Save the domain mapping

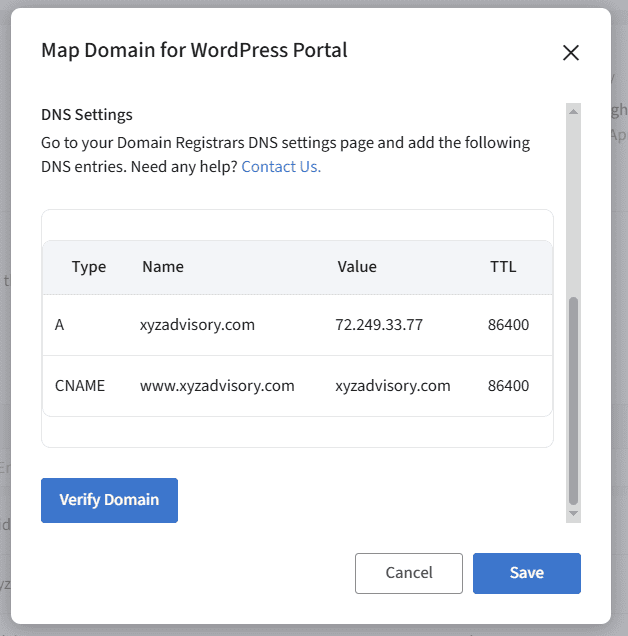click(x=526, y=573)
